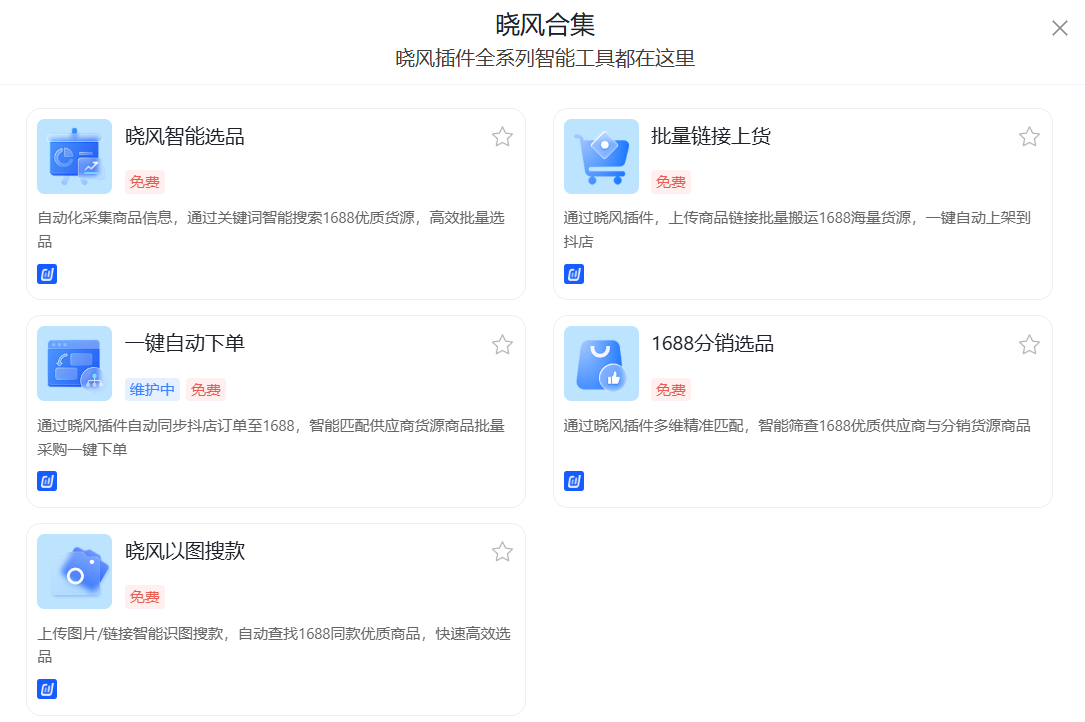Click the 免费 tag on 1688分销选品
The image size is (1085, 722).
[671, 390]
